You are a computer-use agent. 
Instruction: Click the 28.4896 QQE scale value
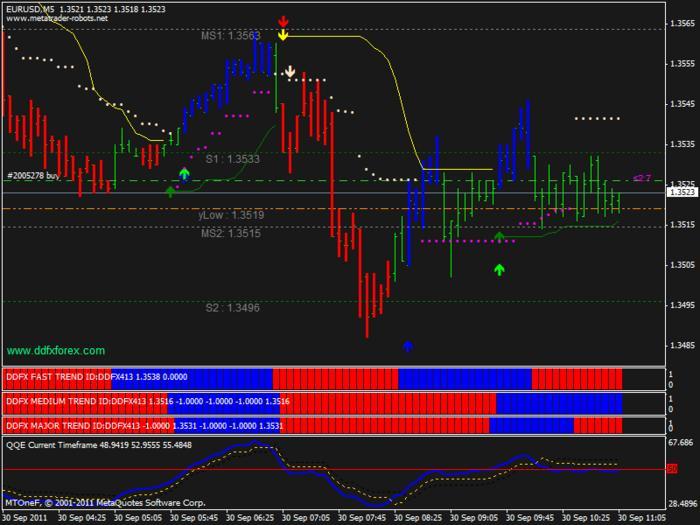683,504
